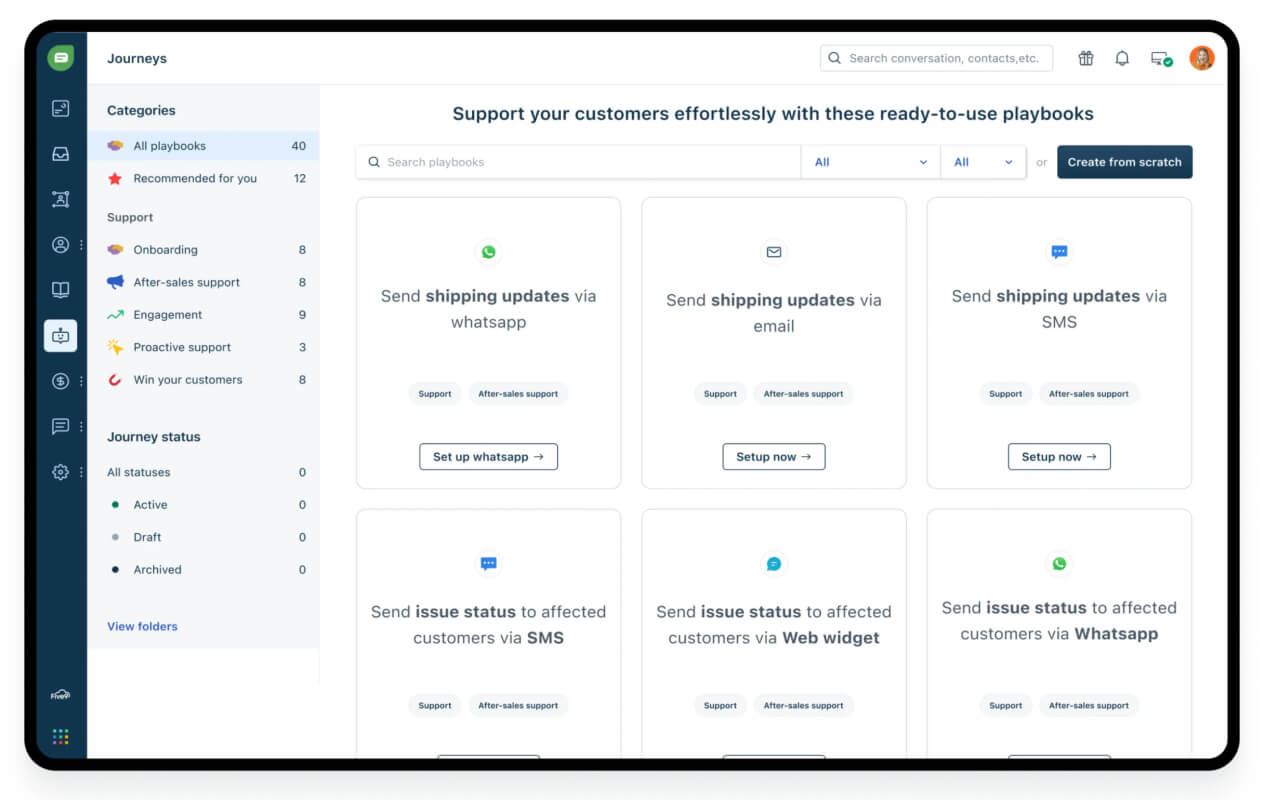The width and height of the screenshot is (1264, 800).
Task: Expand the dots menu beside dollar sidebar icon
Action: pos(81,381)
